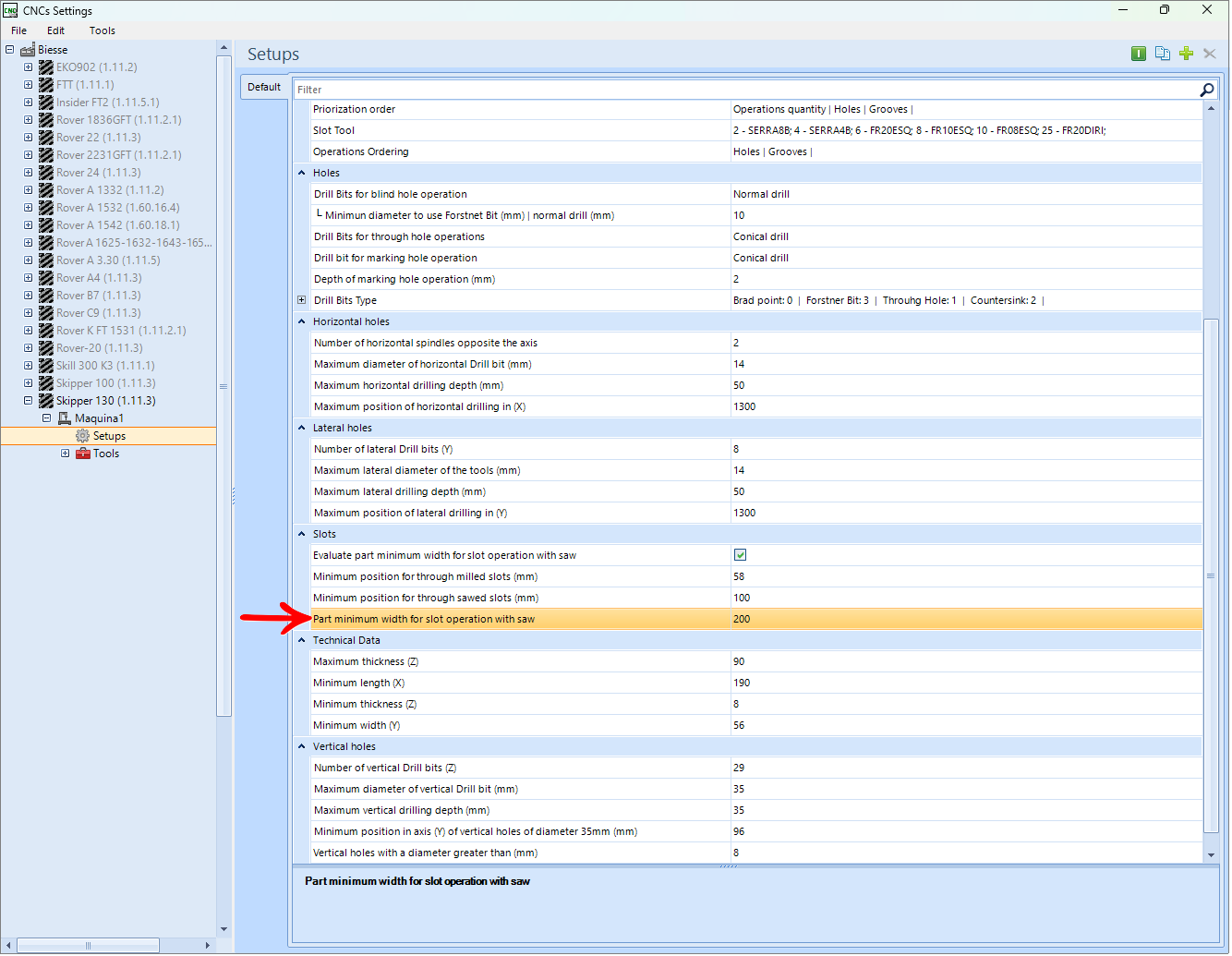The height and width of the screenshot is (956, 1232).
Task: Expand the Rover 24 tree node
Action: click(x=28, y=173)
